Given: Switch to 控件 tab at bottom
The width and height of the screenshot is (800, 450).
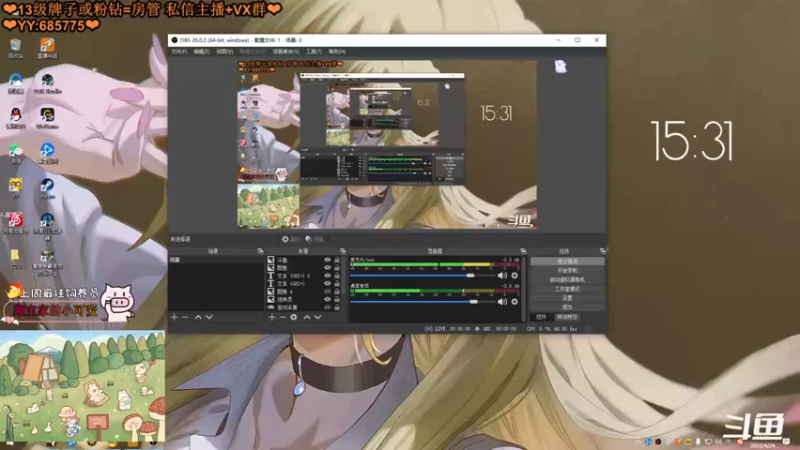Looking at the screenshot, I should coord(541,317).
